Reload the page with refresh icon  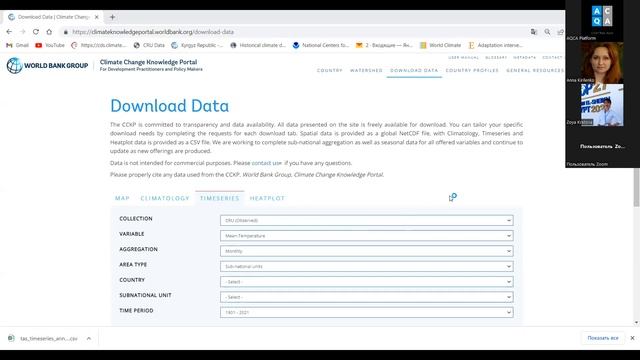36,32
